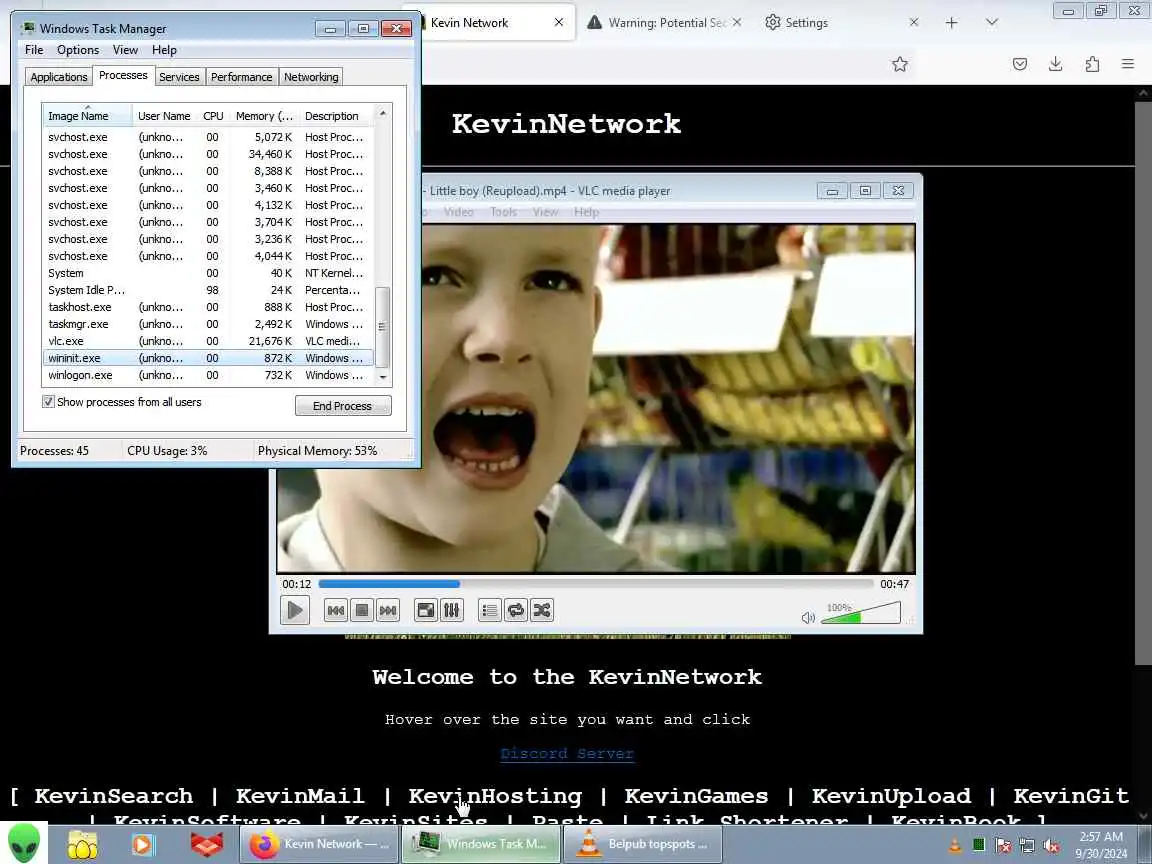
Task: Mute VLC using the speaker icon
Action: 808,618
